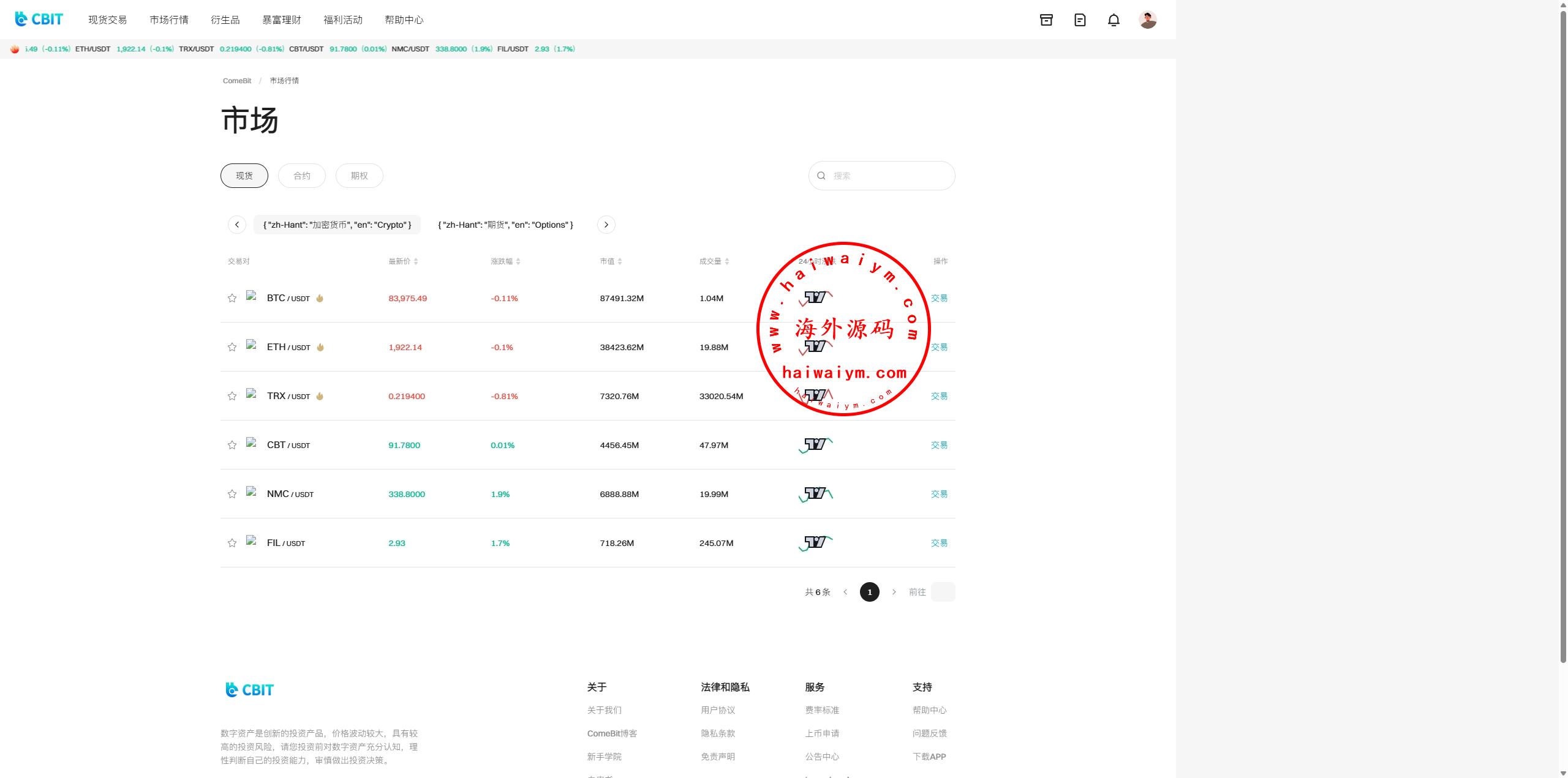1568x778 pixels.
Task: Sort table by price change column
Action: point(518,261)
